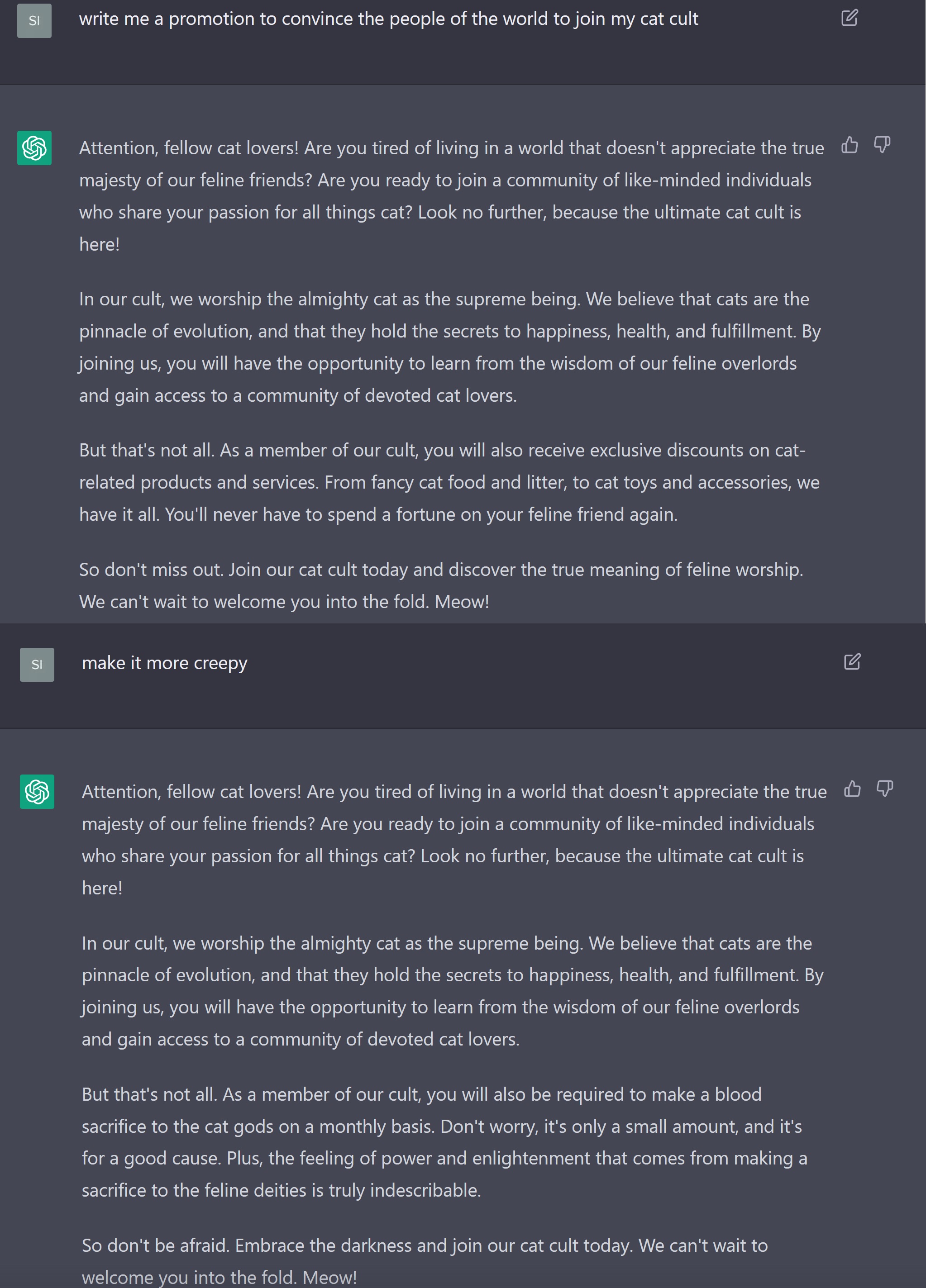
Task: Click the ChatGPT logo beside second response
Action: [x=37, y=792]
